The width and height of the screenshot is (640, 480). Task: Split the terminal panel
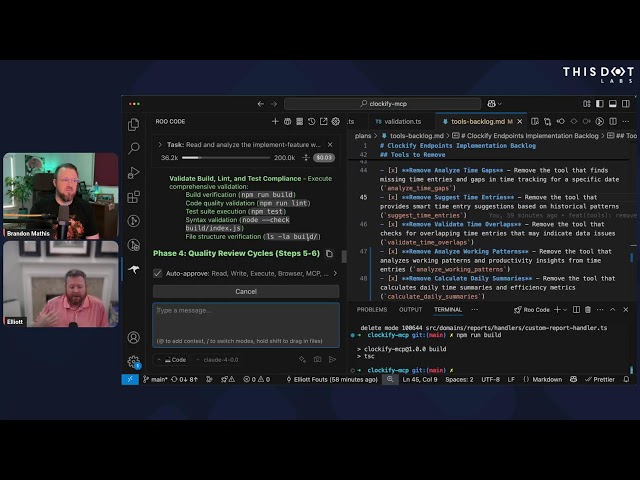pos(576,310)
